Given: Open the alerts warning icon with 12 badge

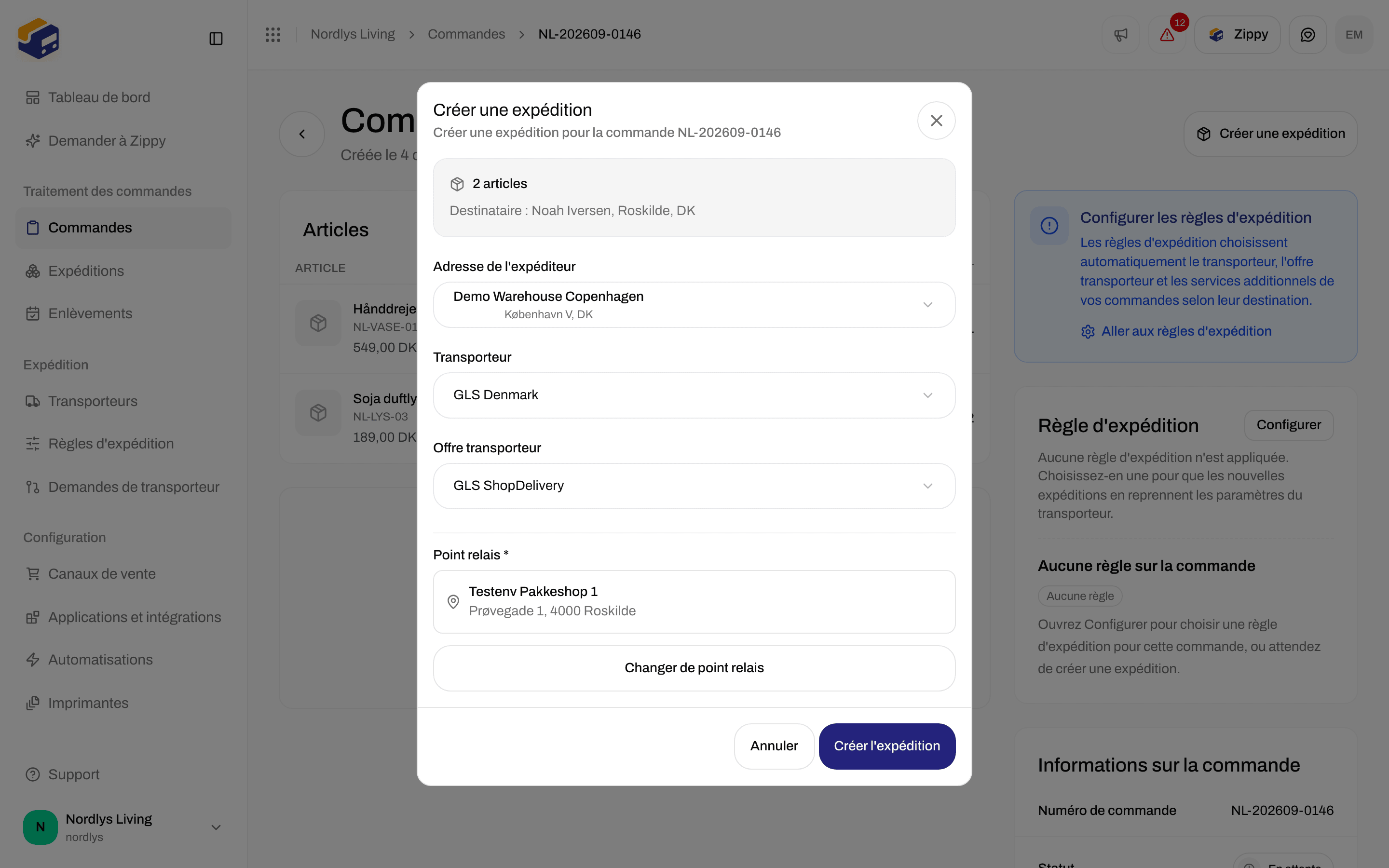Looking at the screenshot, I should pyautogui.click(x=1167, y=34).
